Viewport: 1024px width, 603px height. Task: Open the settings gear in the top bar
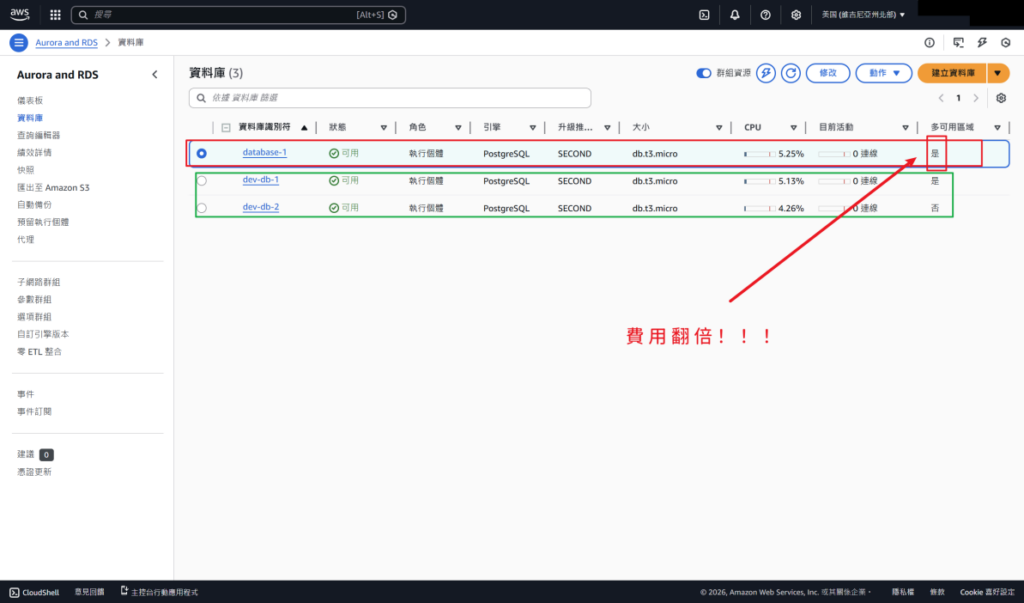796,14
